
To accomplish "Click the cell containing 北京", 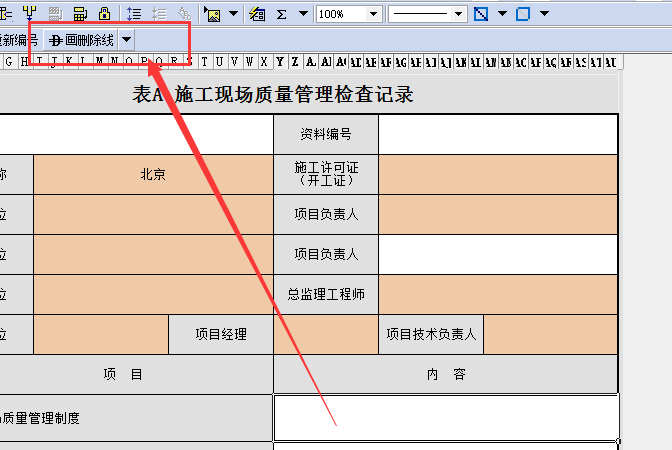I will [x=153, y=174].
